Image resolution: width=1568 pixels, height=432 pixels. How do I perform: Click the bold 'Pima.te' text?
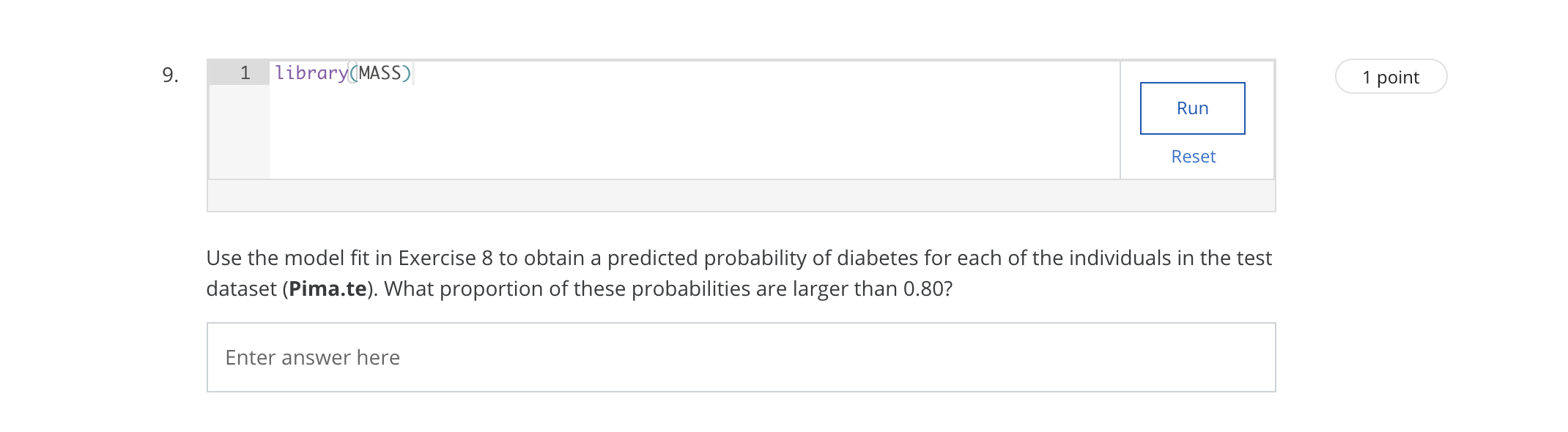click(328, 289)
